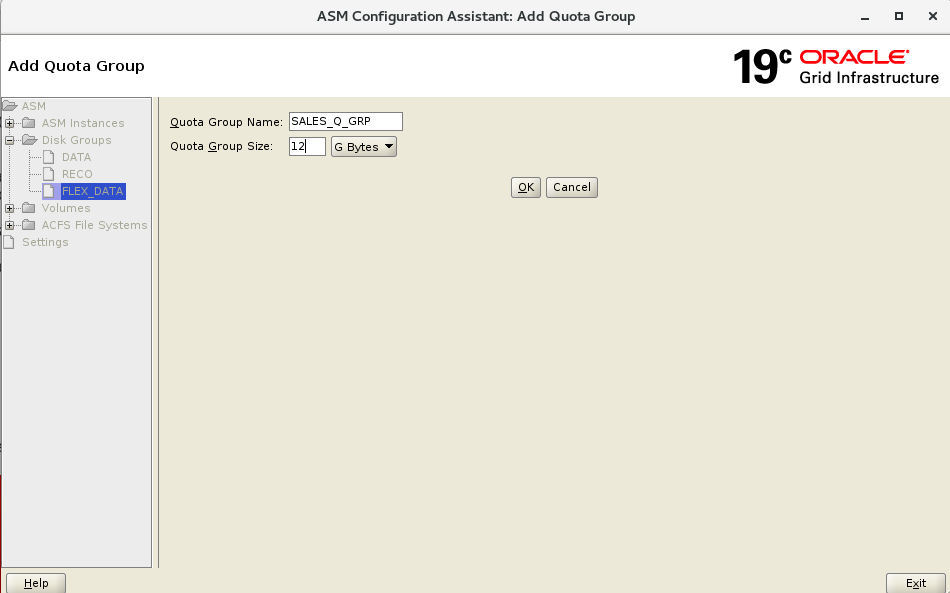Select the FLEX_DATA disk group
This screenshot has width=950, height=593.
click(93, 191)
